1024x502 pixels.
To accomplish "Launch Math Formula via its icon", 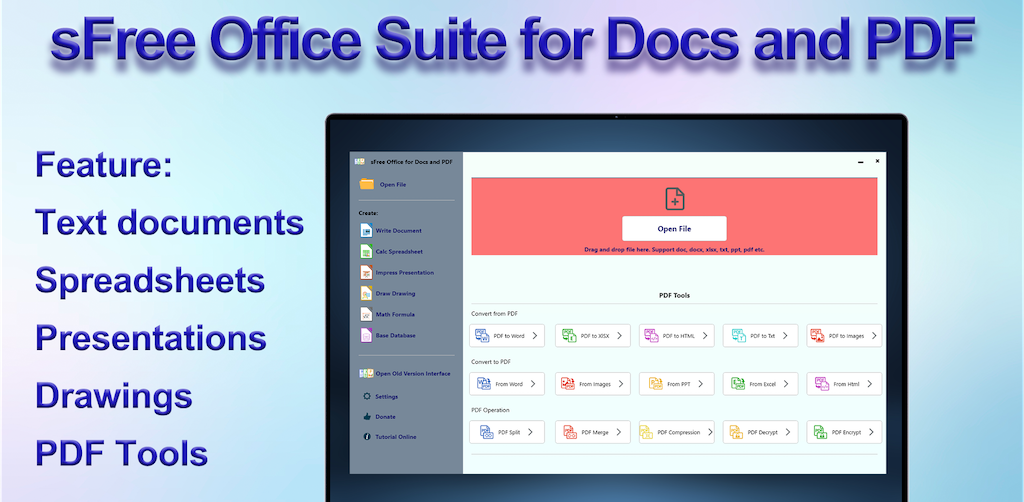I will [367, 315].
